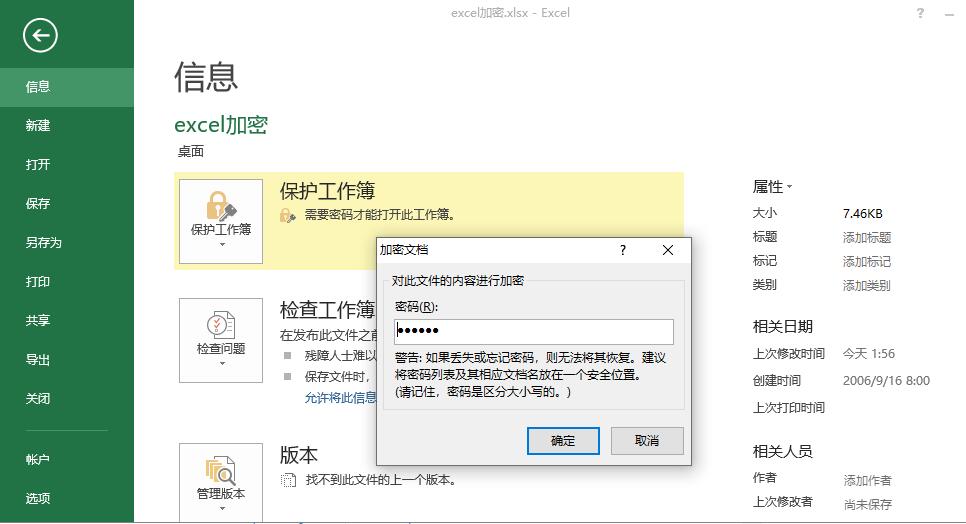Click 保存 in the sidebar

click(x=67, y=203)
